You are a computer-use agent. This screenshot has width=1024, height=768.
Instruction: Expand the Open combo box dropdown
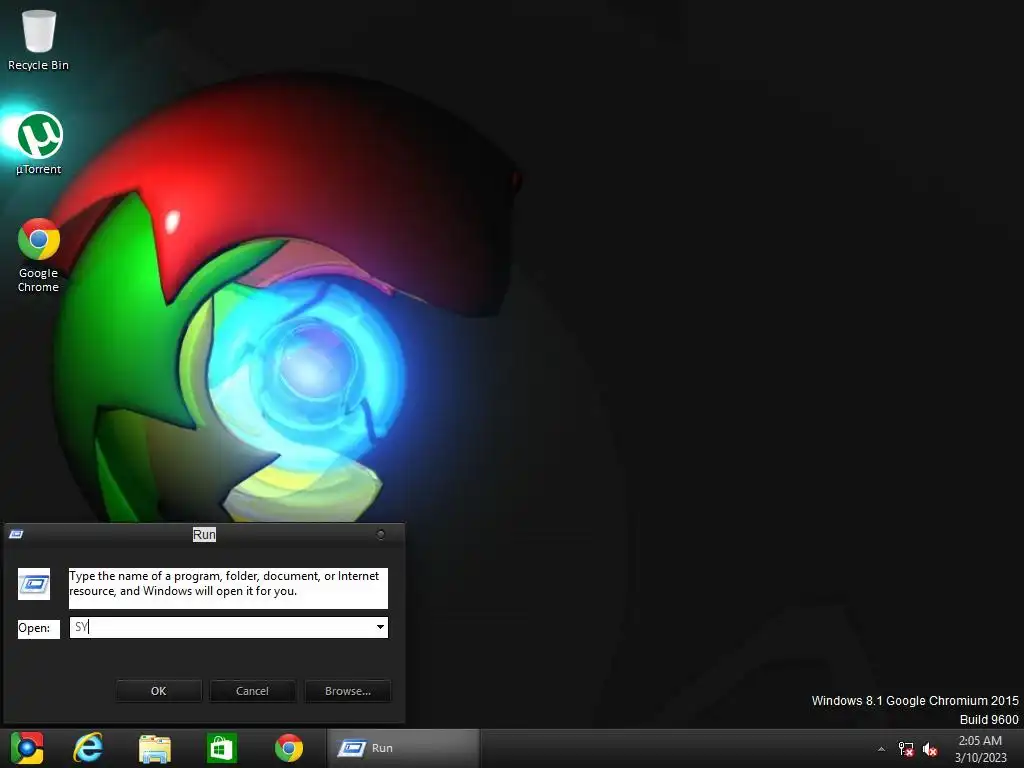(x=380, y=627)
